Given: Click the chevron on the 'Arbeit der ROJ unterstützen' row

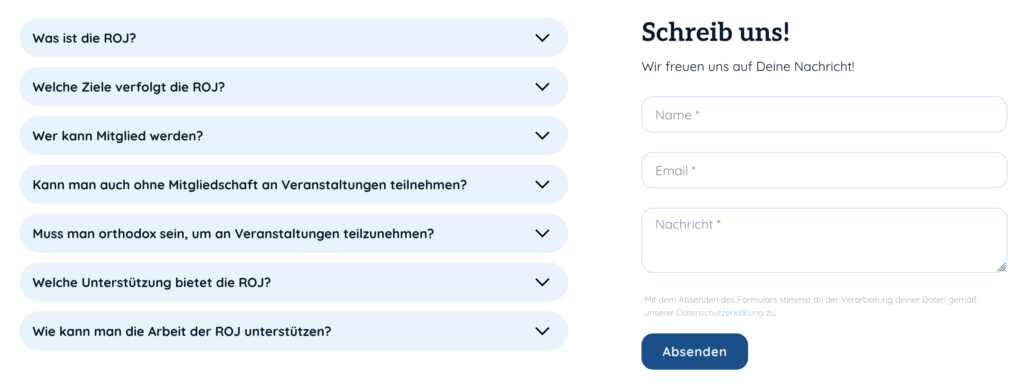Looking at the screenshot, I should click(542, 331).
